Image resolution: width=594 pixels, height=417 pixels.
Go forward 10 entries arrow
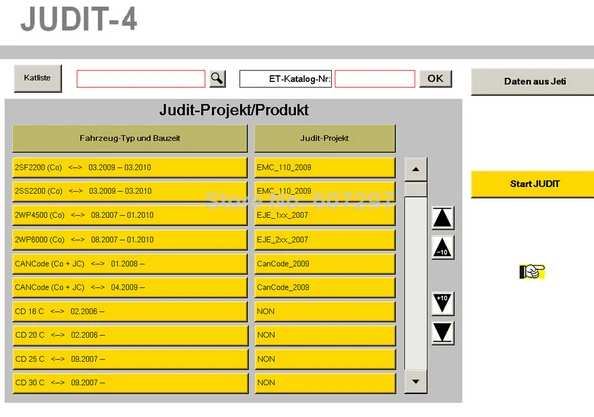442,303
